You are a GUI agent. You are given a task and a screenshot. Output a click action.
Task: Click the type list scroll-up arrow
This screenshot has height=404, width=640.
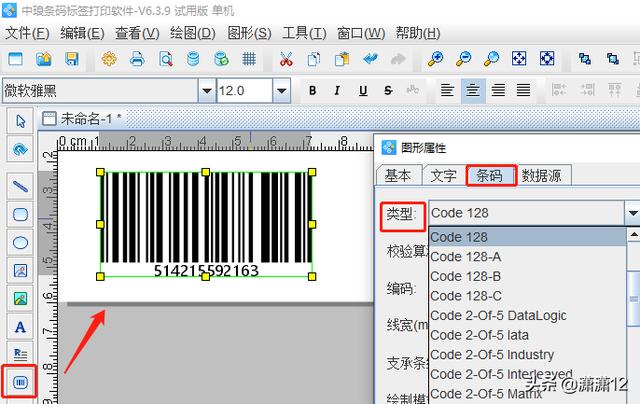click(633, 235)
